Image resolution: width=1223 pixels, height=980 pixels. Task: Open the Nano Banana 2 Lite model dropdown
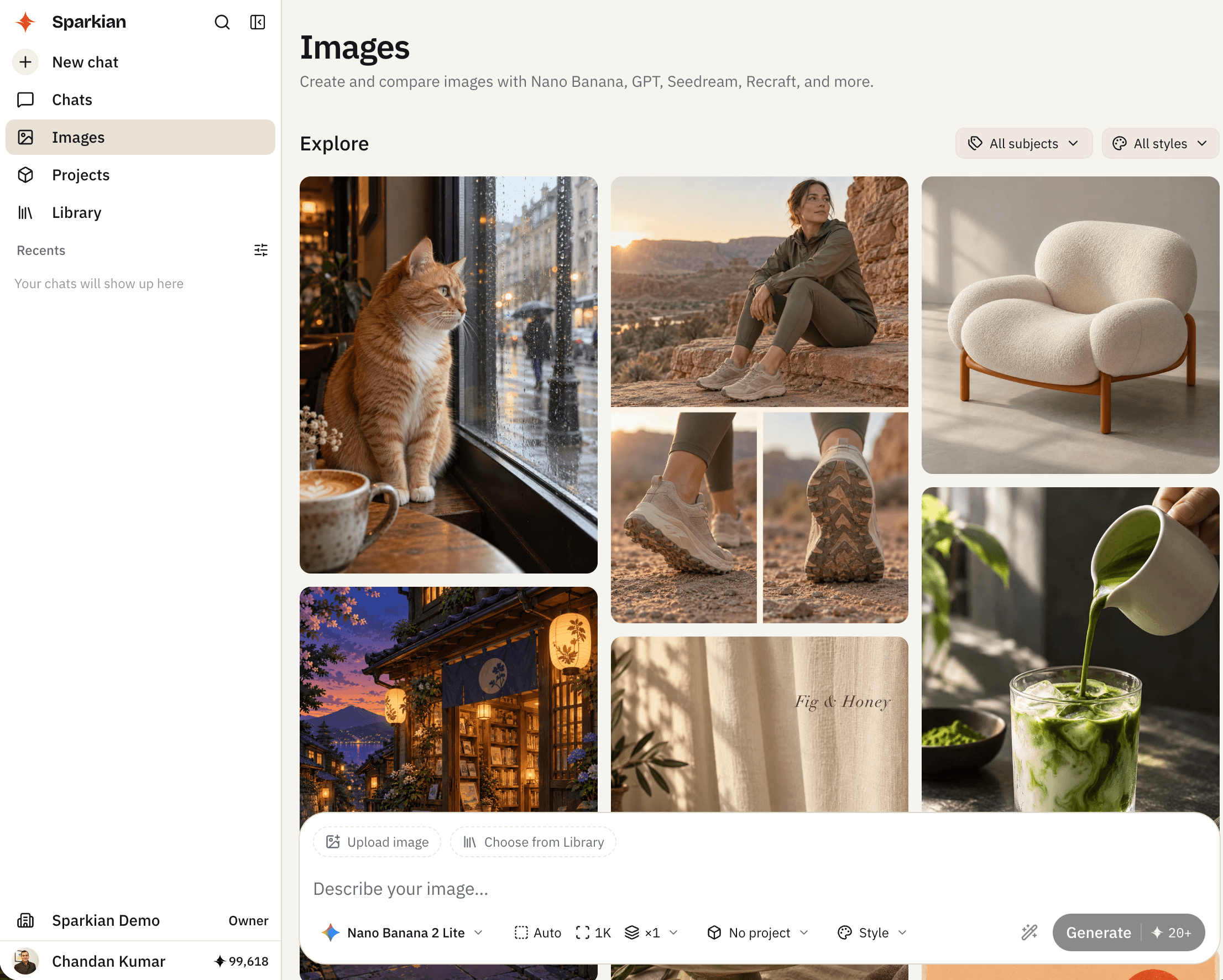pos(403,933)
